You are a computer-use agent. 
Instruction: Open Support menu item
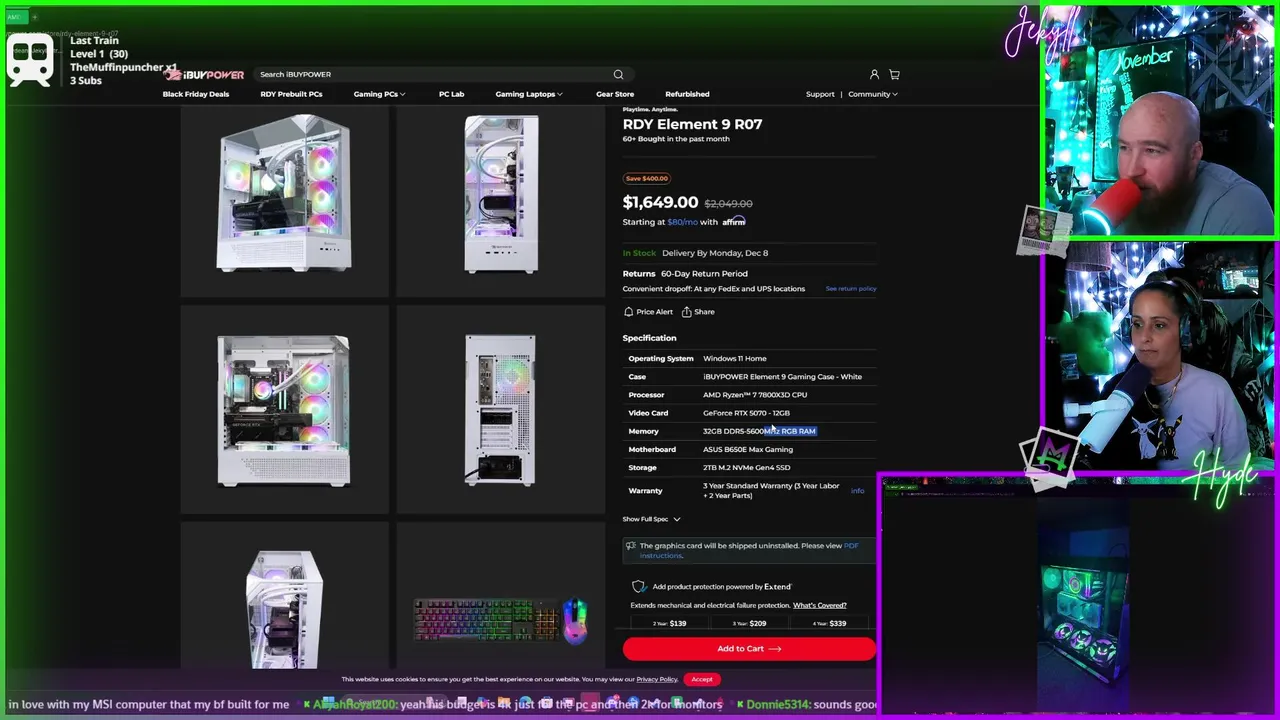coord(820,94)
